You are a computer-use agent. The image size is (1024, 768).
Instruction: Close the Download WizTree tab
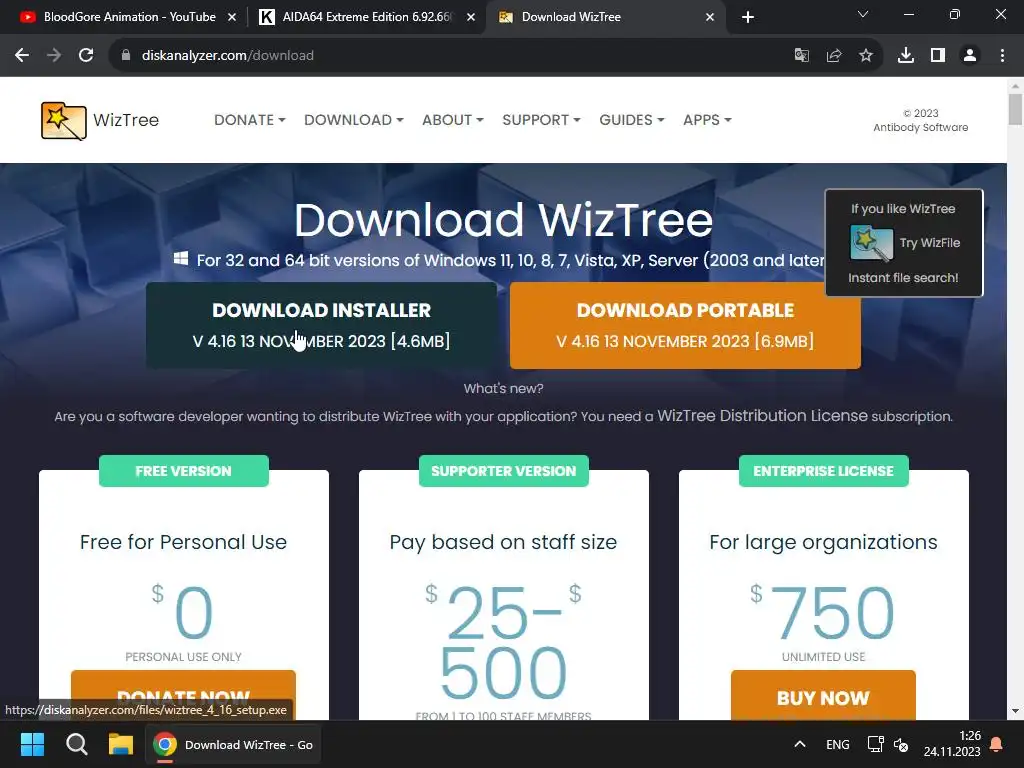pos(710,17)
